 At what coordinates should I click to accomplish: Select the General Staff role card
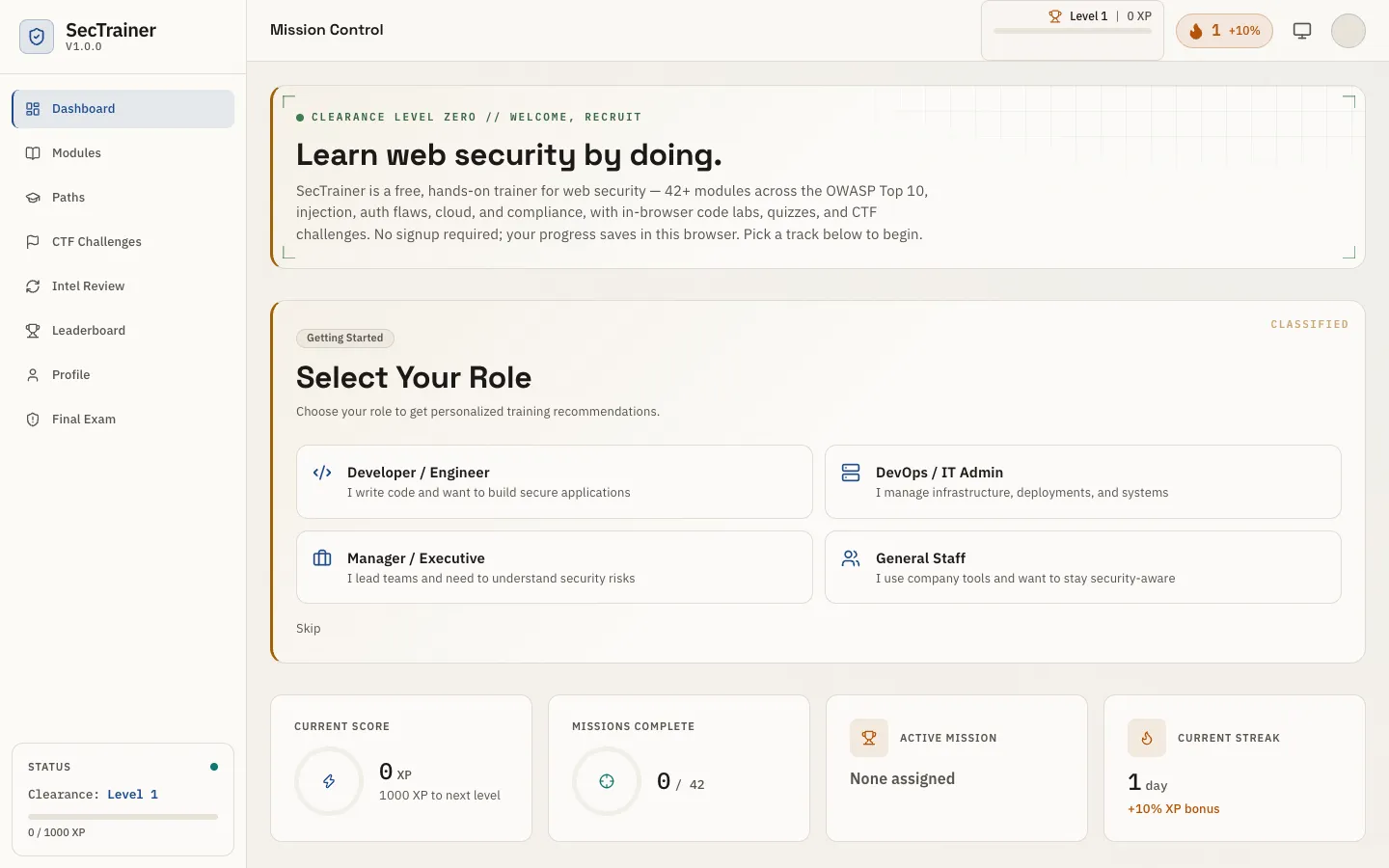pos(1083,567)
